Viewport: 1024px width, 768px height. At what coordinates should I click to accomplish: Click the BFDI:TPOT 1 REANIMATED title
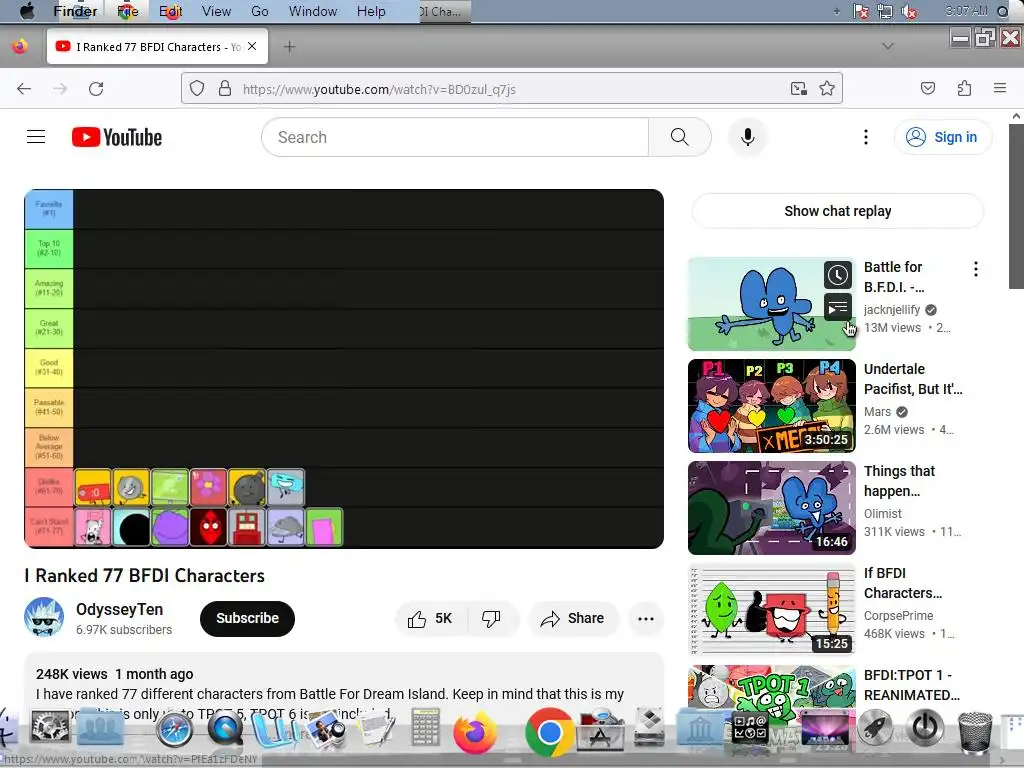912,685
